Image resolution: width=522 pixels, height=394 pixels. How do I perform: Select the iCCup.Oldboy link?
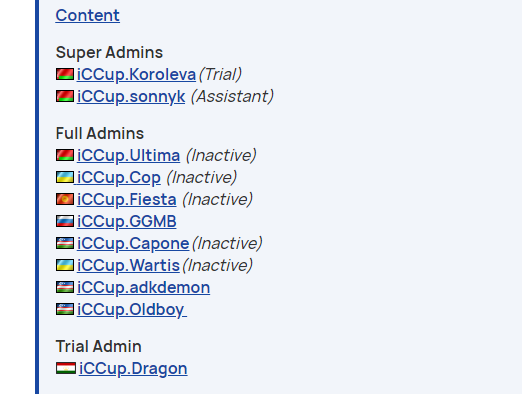pyautogui.click(x=132, y=309)
